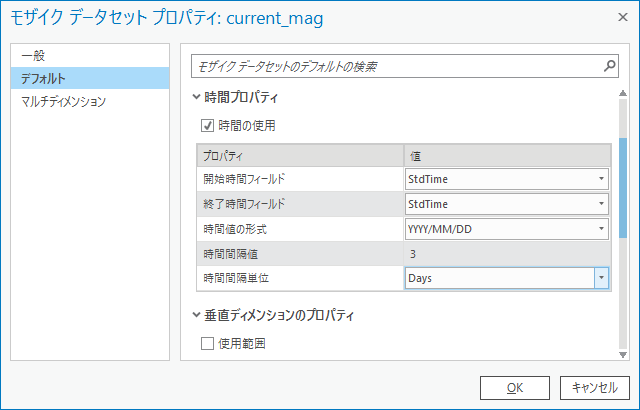Collapse the 時間プロパティ section

pos(197,98)
